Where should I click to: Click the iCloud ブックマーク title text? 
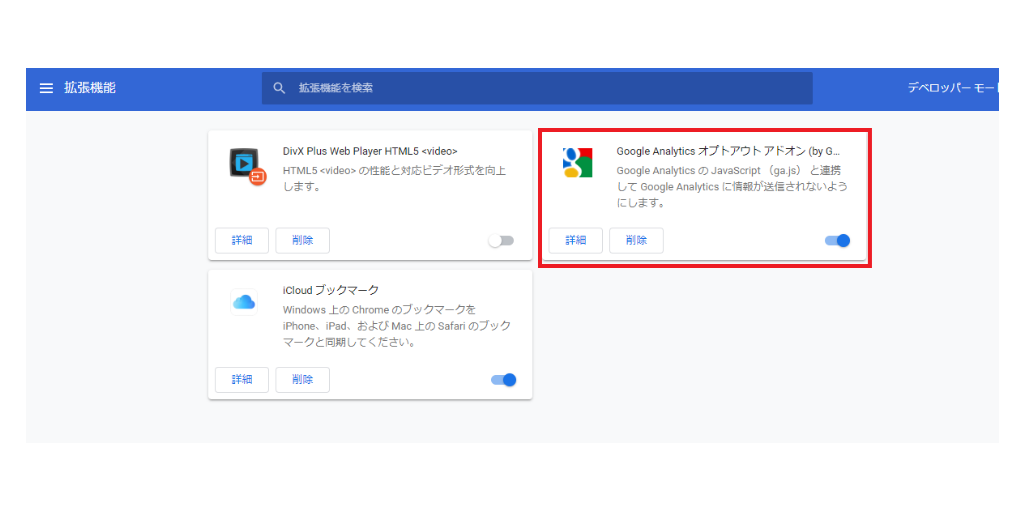[331, 290]
